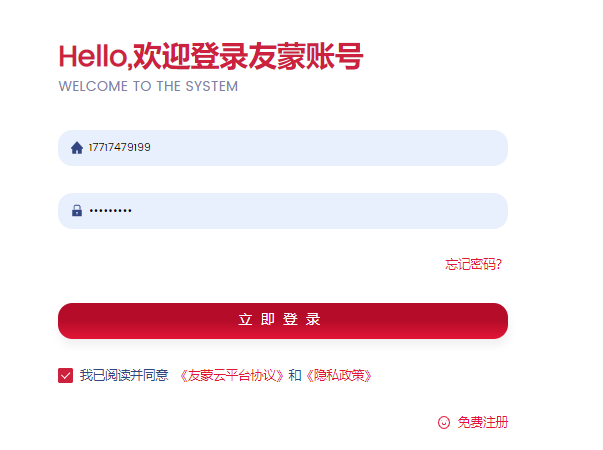
Task: Focus the phone number input field
Action: pyautogui.click(x=283, y=148)
